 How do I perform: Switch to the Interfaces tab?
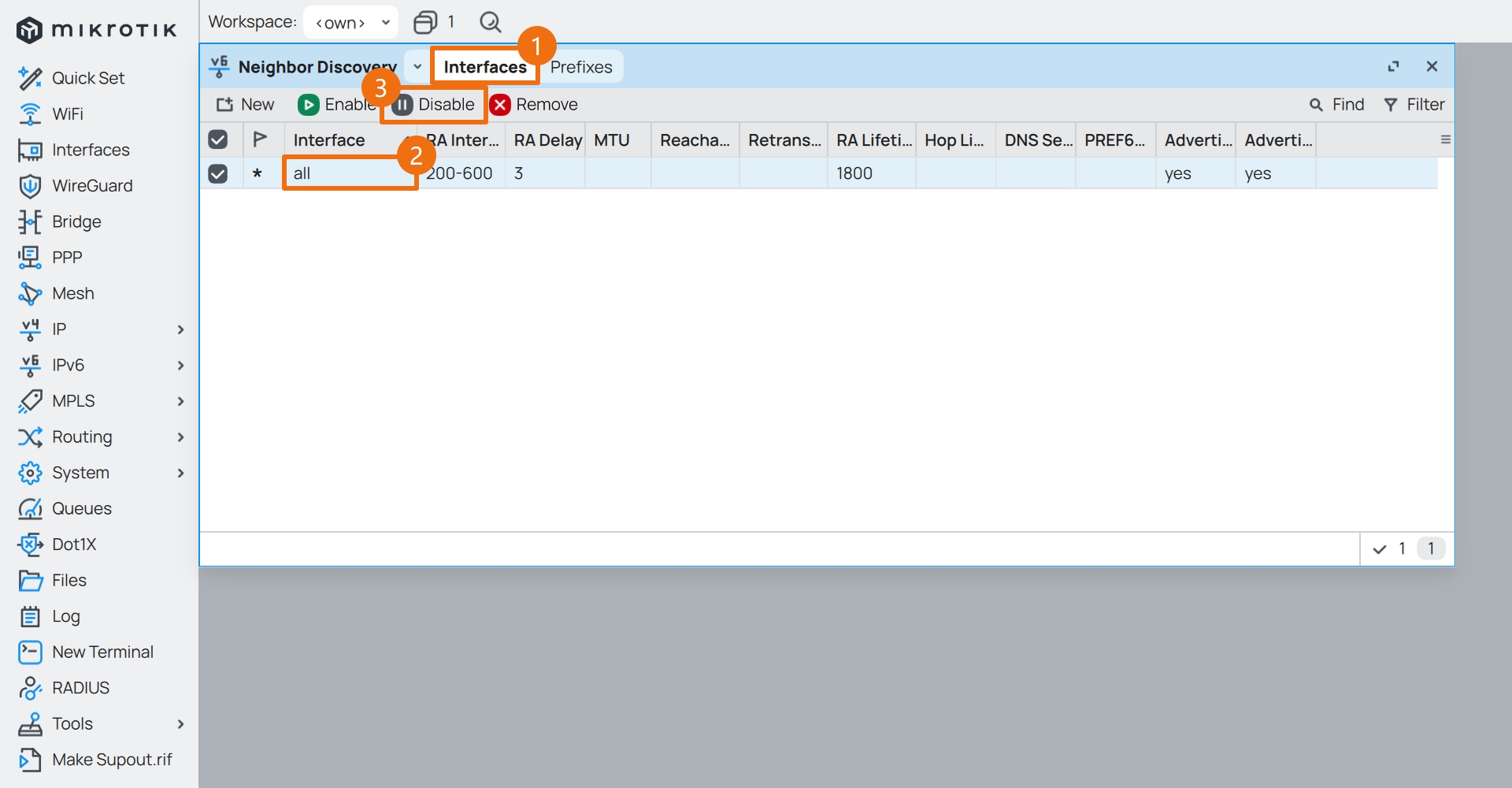[485, 67]
